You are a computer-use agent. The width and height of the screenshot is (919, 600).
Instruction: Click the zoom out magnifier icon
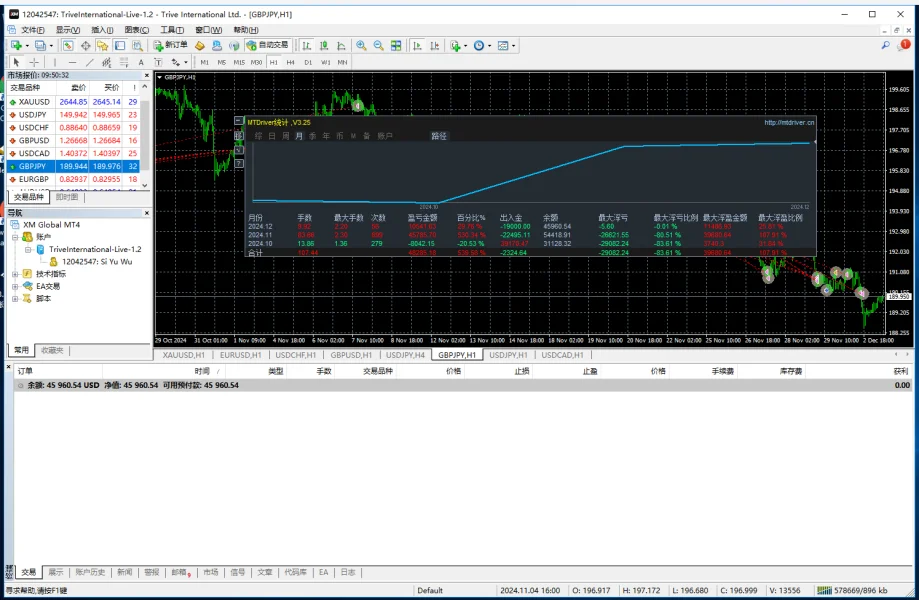378,45
